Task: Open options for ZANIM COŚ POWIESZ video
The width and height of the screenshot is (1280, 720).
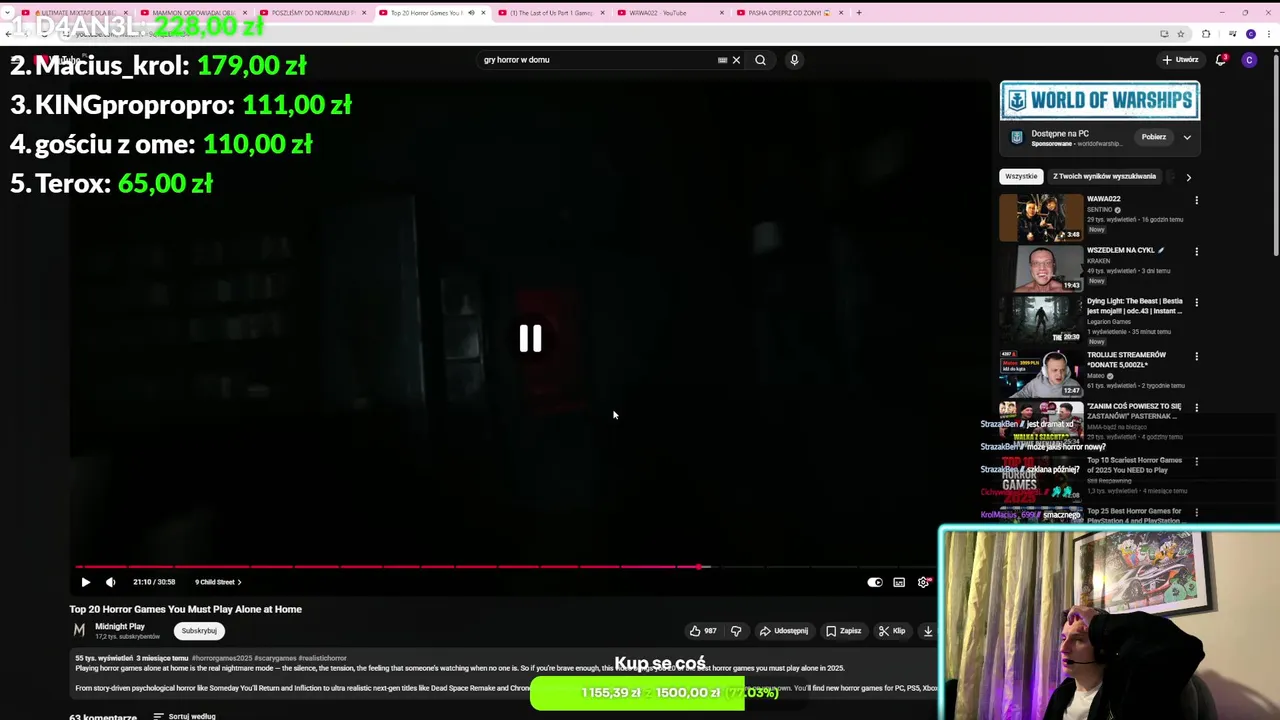Action: 1196,408
